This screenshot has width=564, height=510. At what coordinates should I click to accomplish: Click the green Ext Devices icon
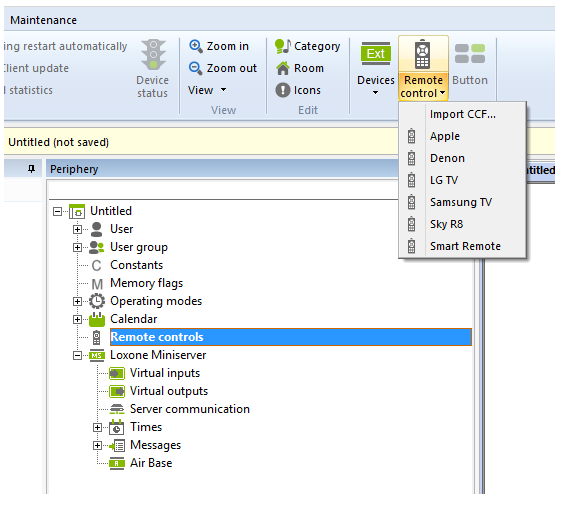click(376, 54)
